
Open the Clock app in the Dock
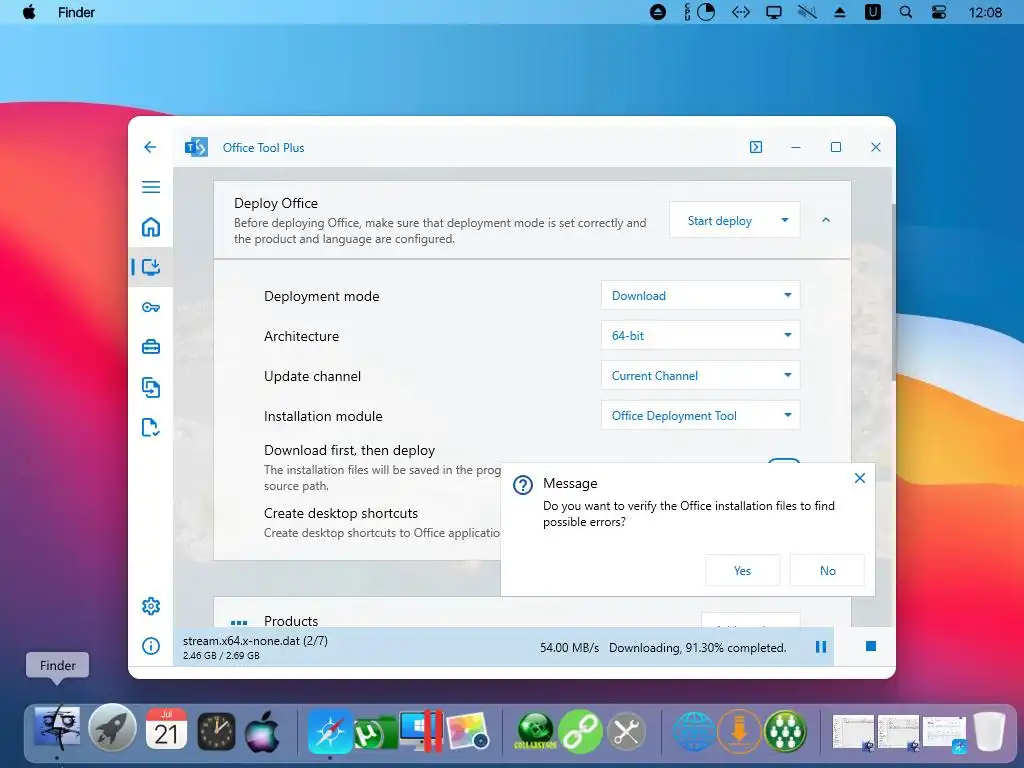click(216, 731)
